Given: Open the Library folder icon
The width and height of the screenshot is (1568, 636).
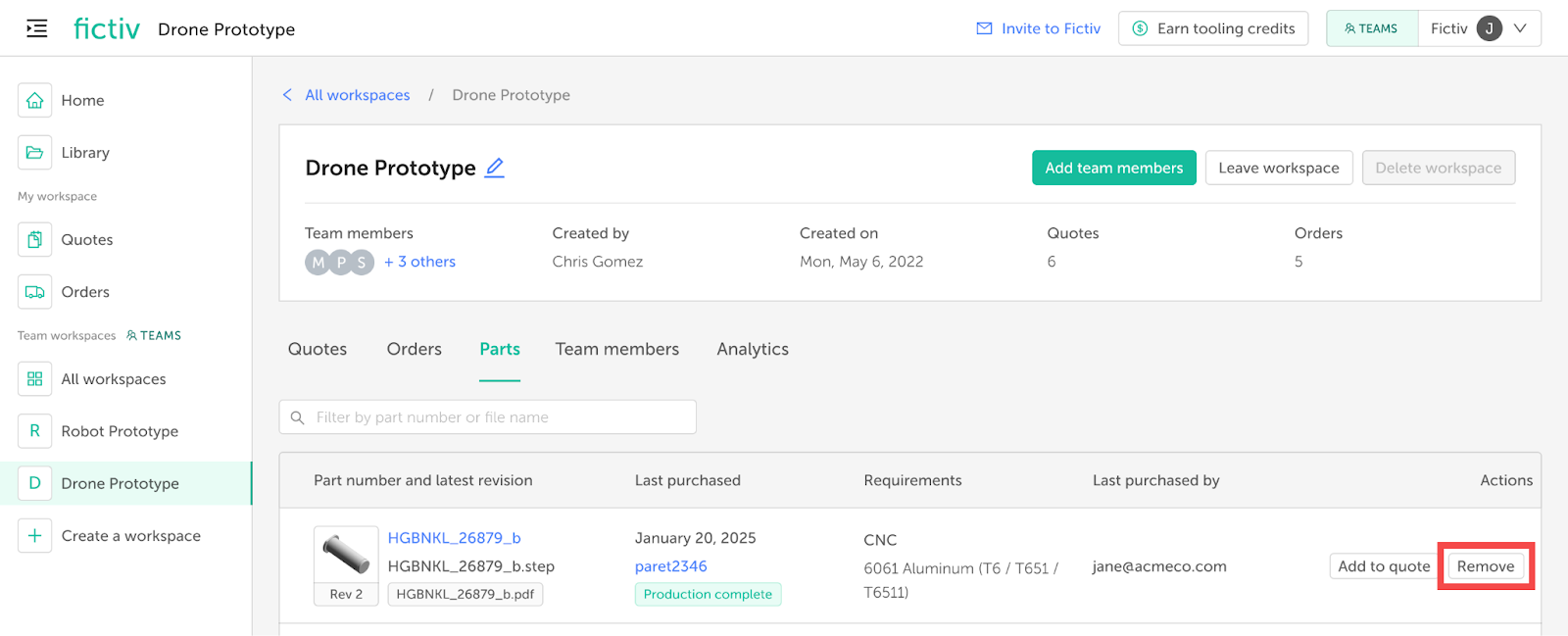Looking at the screenshot, I should [34, 153].
